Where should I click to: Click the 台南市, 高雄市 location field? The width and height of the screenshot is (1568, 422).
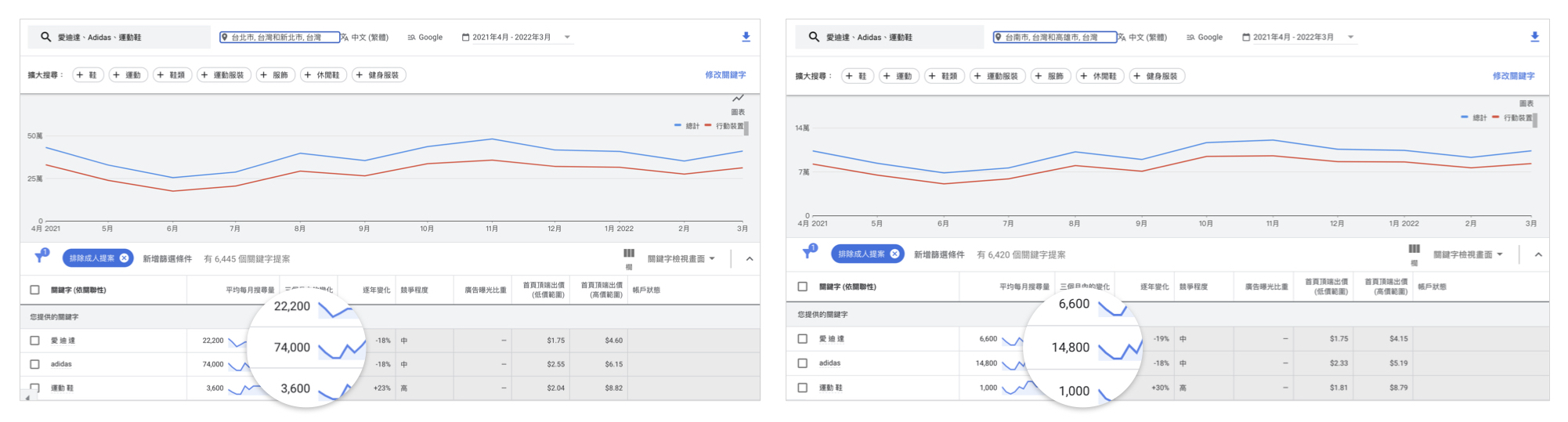click(1055, 38)
